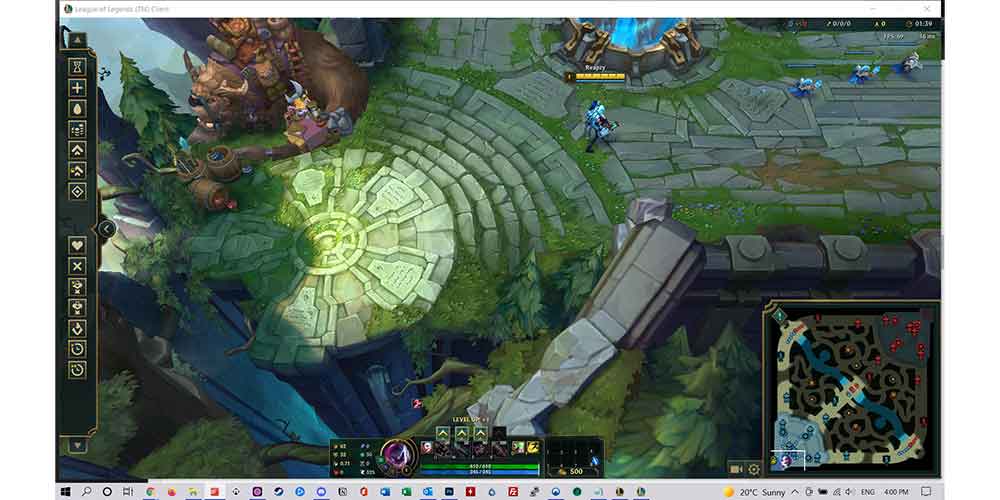Open settings gear icon beside minimap
This screenshot has width=1000, height=500.
click(754, 469)
